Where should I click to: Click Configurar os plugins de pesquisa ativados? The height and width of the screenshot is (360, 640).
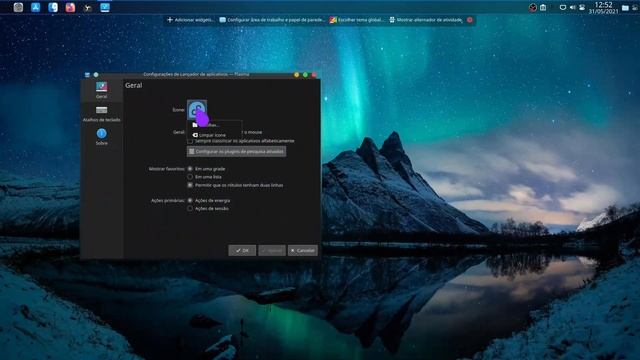coord(236,151)
